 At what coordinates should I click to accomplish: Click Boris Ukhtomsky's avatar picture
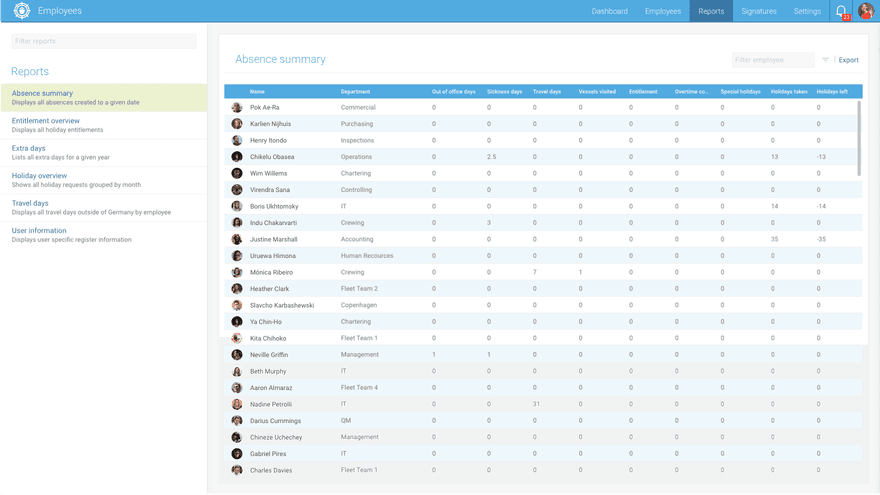[237, 206]
